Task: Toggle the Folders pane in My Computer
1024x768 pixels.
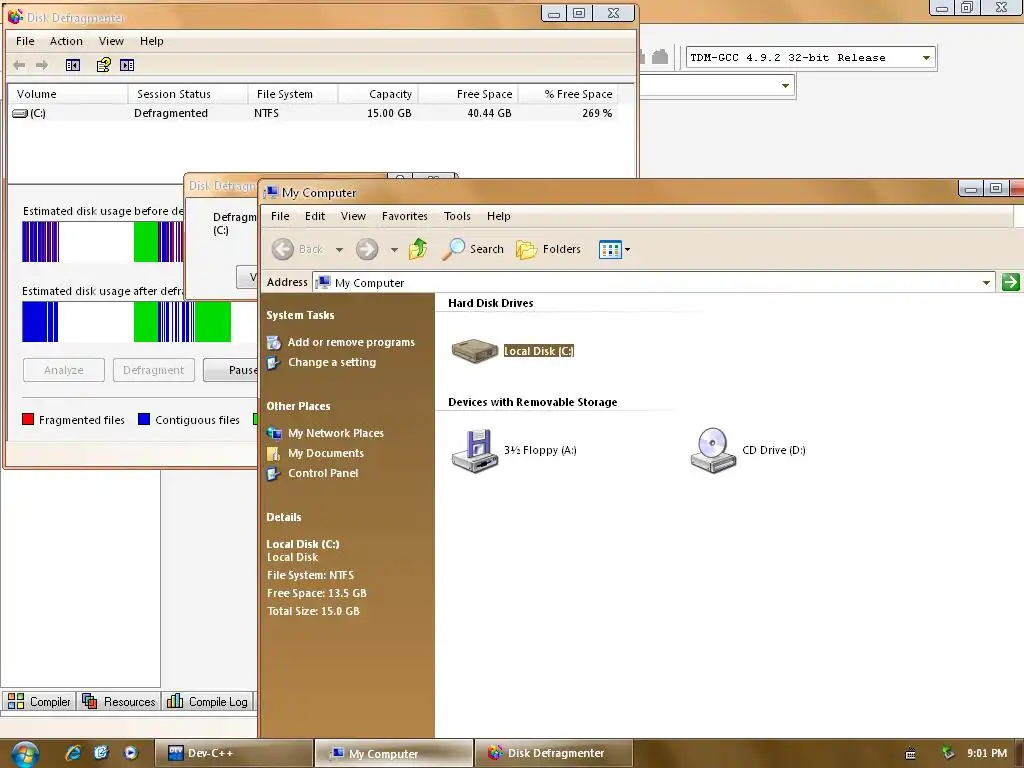Action: click(x=548, y=249)
